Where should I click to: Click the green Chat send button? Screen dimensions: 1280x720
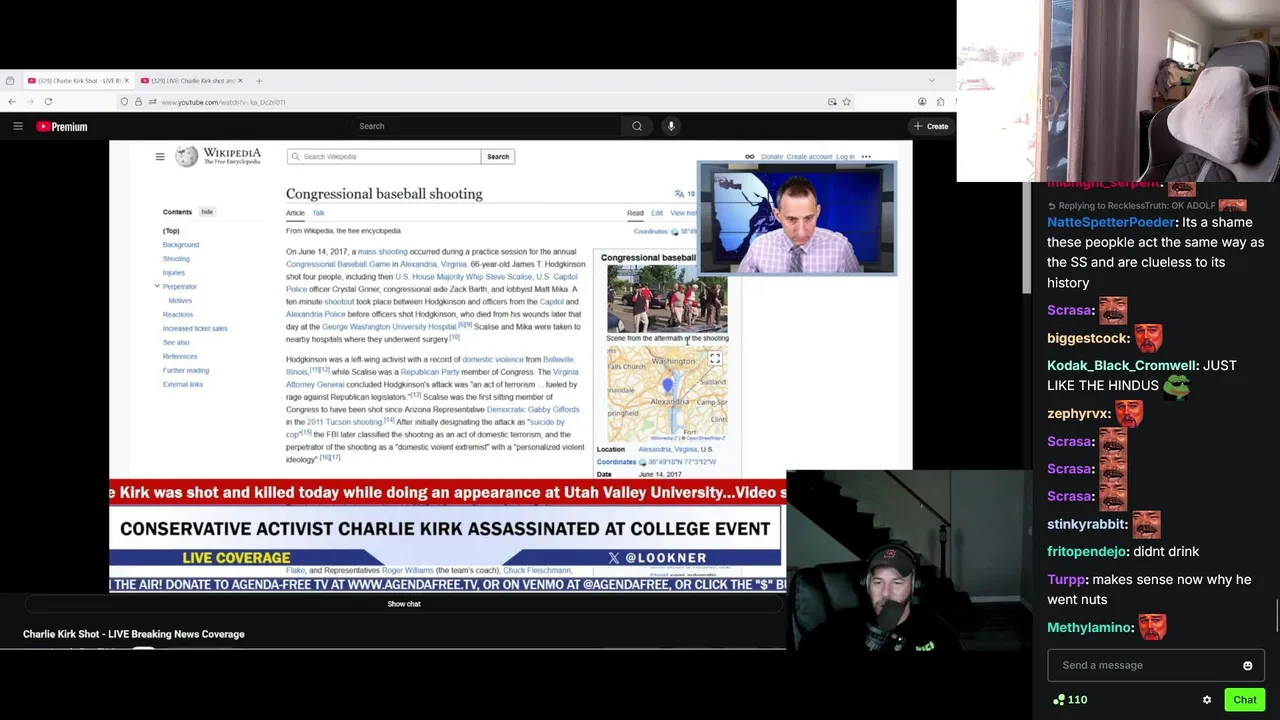1245,700
